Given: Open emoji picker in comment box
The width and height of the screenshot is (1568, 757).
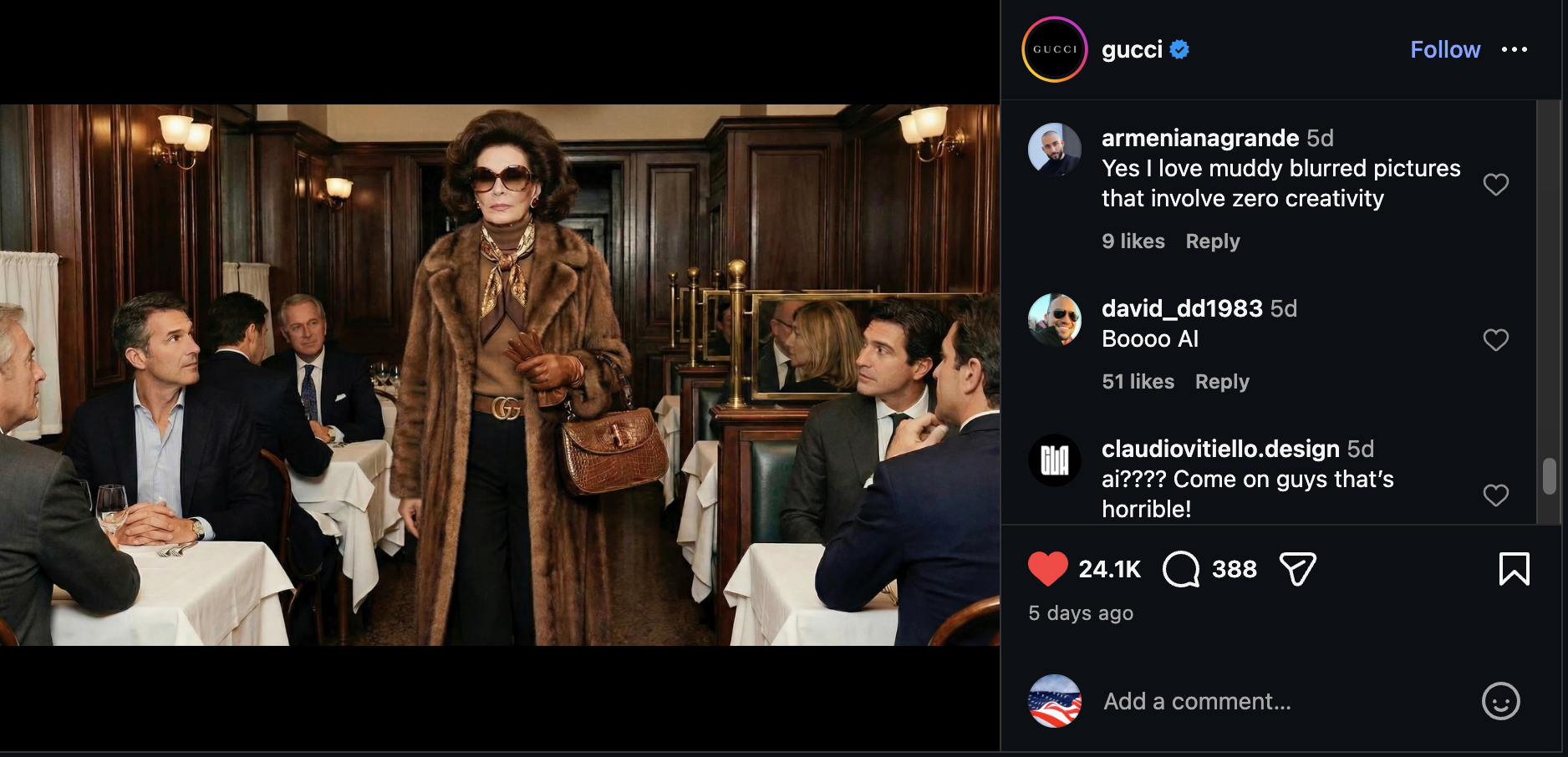Looking at the screenshot, I should click(1501, 701).
